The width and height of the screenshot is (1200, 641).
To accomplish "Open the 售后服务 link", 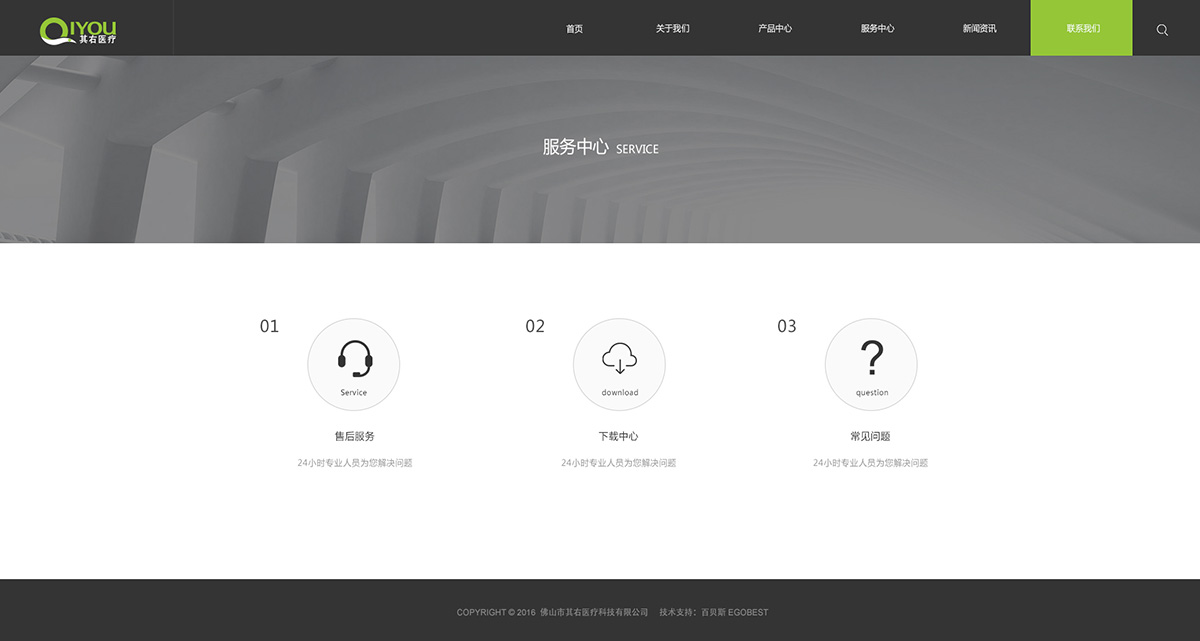I will [x=354, y=437].
